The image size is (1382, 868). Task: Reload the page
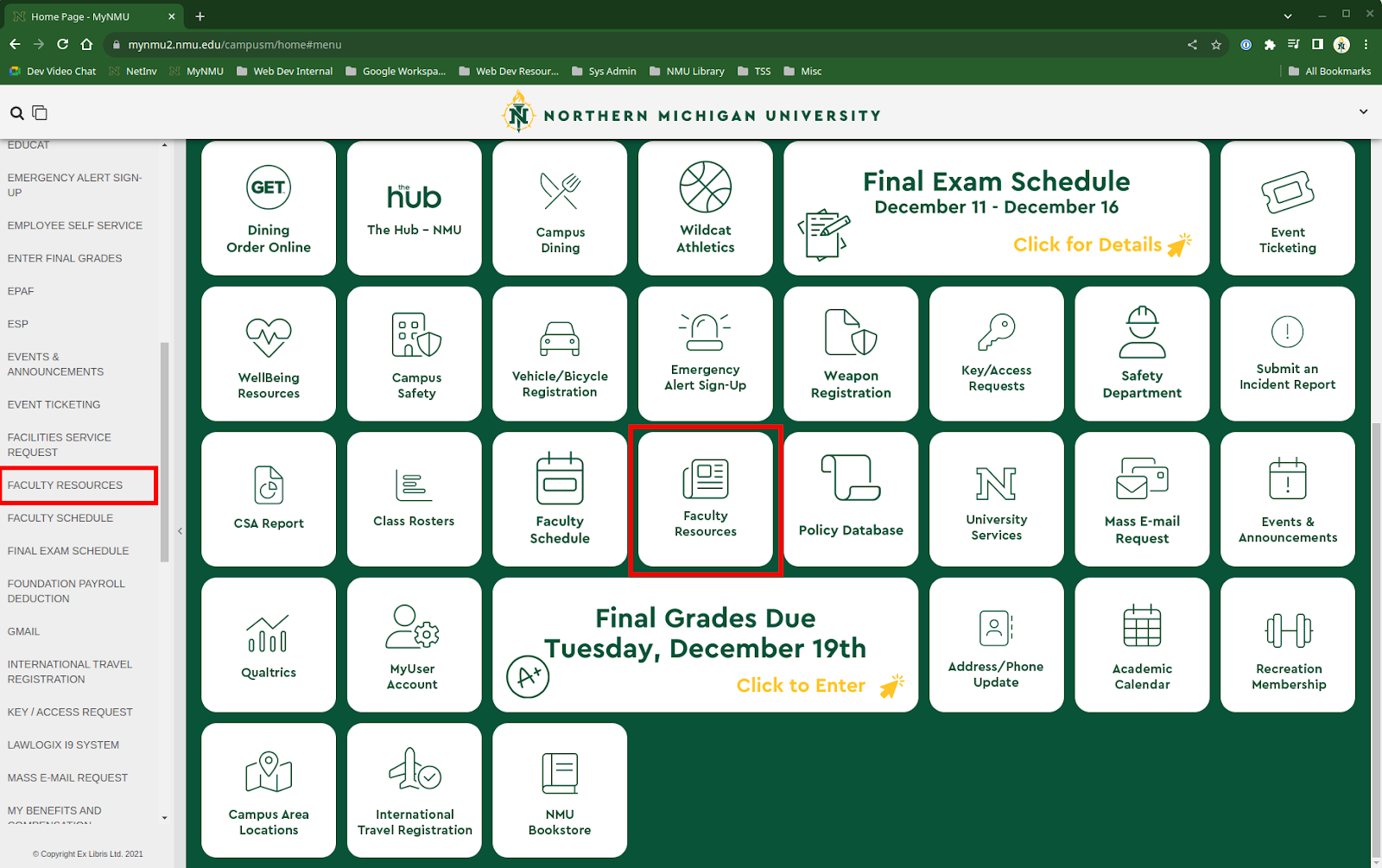(x=62, y=44)
